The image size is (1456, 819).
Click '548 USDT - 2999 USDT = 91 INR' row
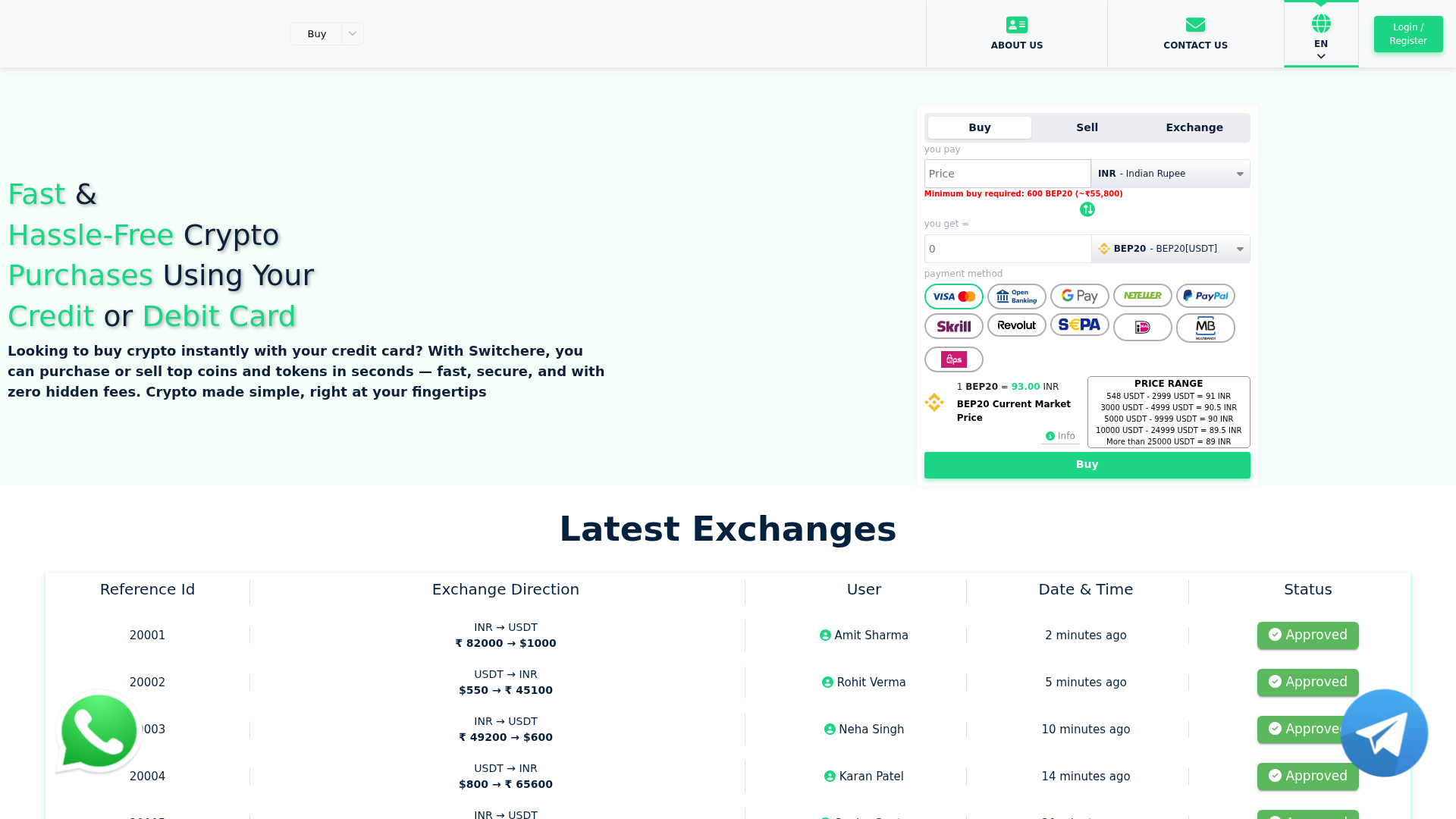1169,396
